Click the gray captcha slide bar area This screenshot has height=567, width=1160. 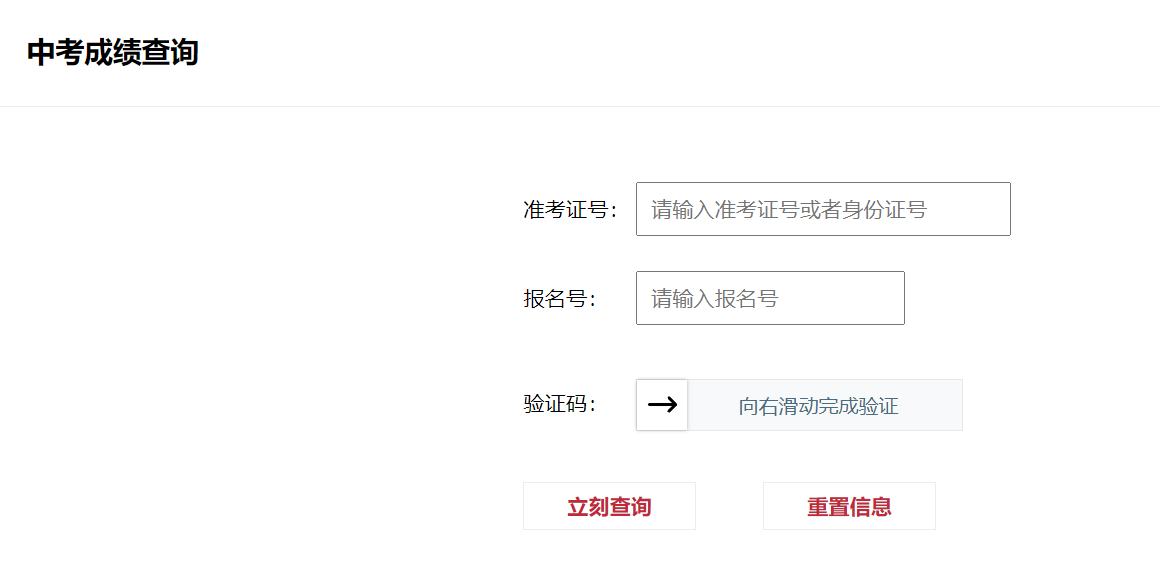coord(824,406)
